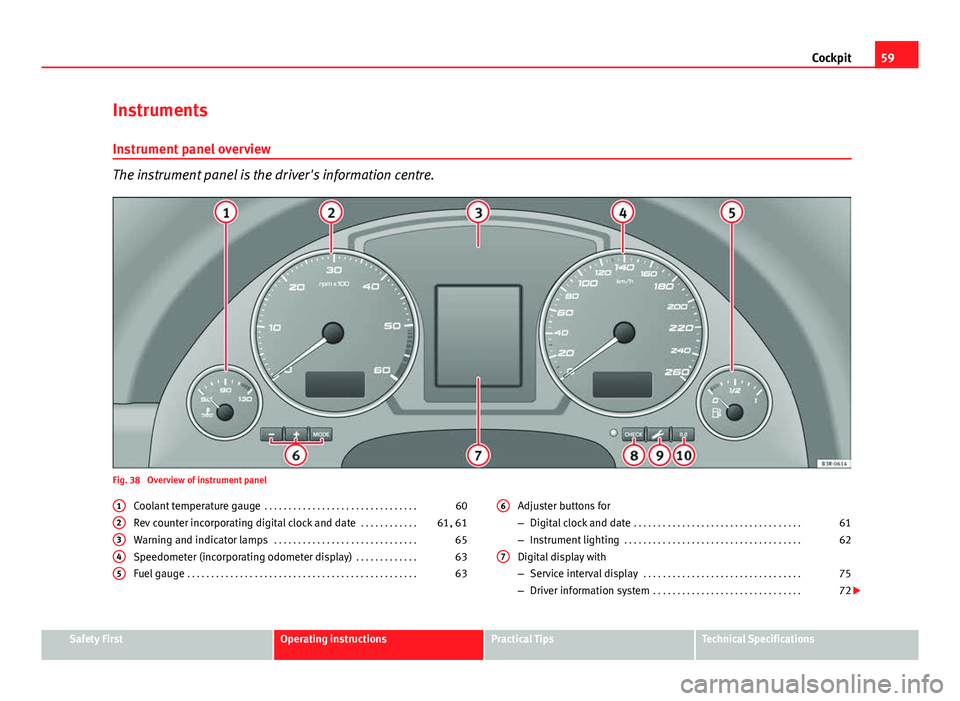
Task: Click the CHECK button in the figure
Action: click(634, 434)
